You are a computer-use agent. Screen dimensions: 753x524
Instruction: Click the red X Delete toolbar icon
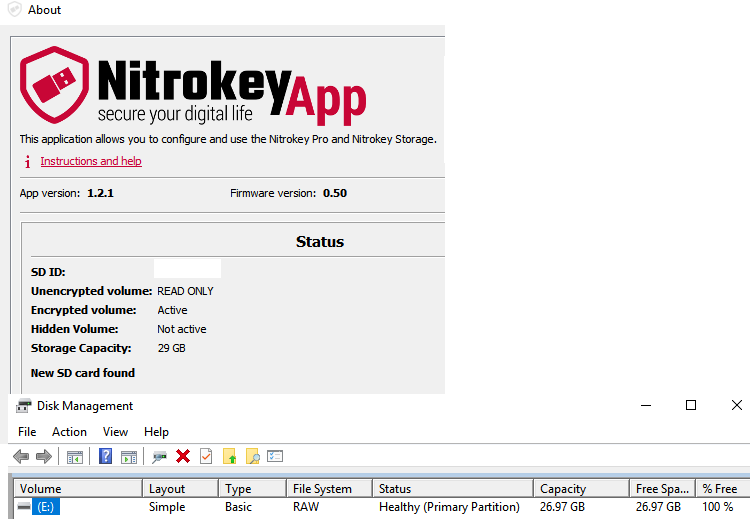click(x=183, y=456)
